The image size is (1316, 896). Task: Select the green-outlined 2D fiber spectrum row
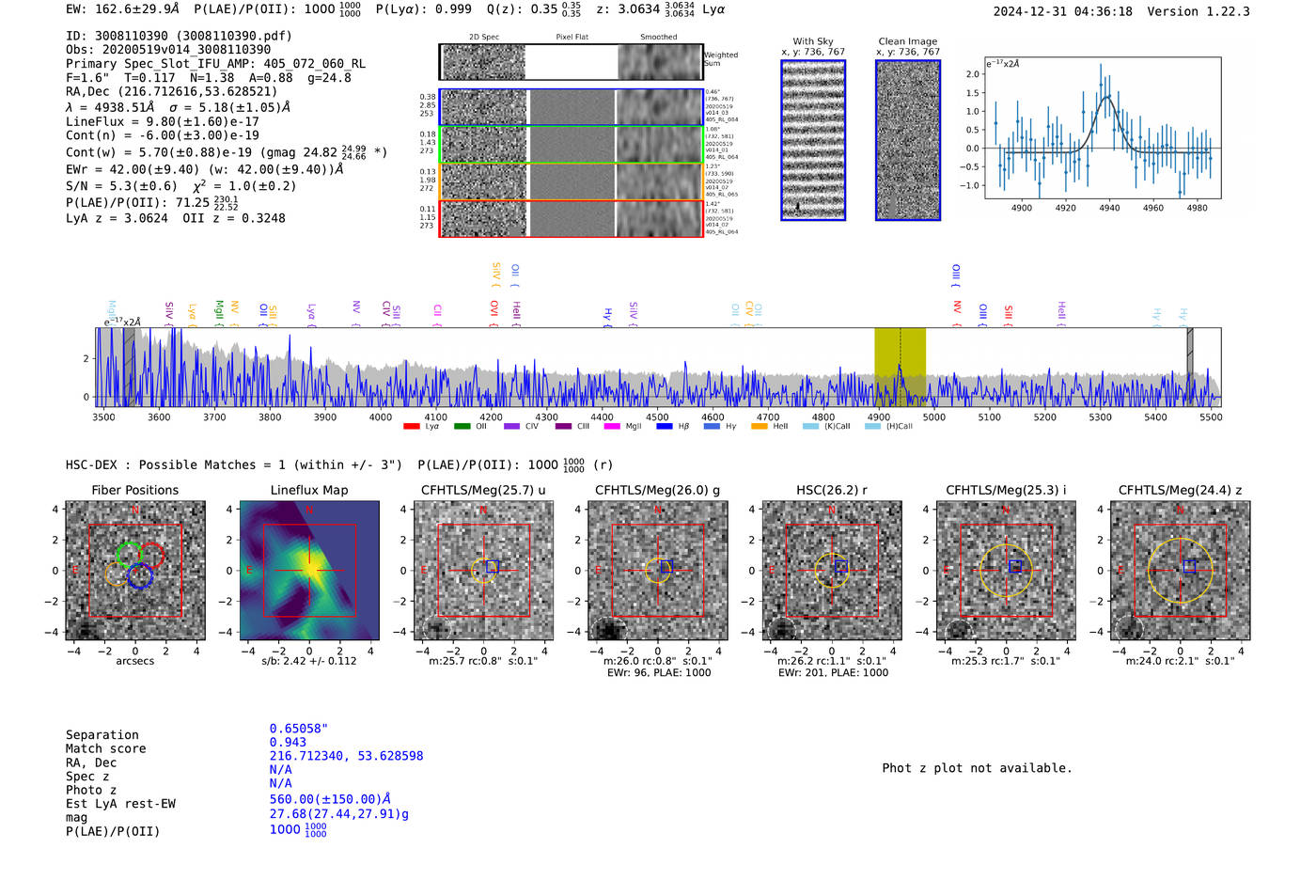point(572,145)
